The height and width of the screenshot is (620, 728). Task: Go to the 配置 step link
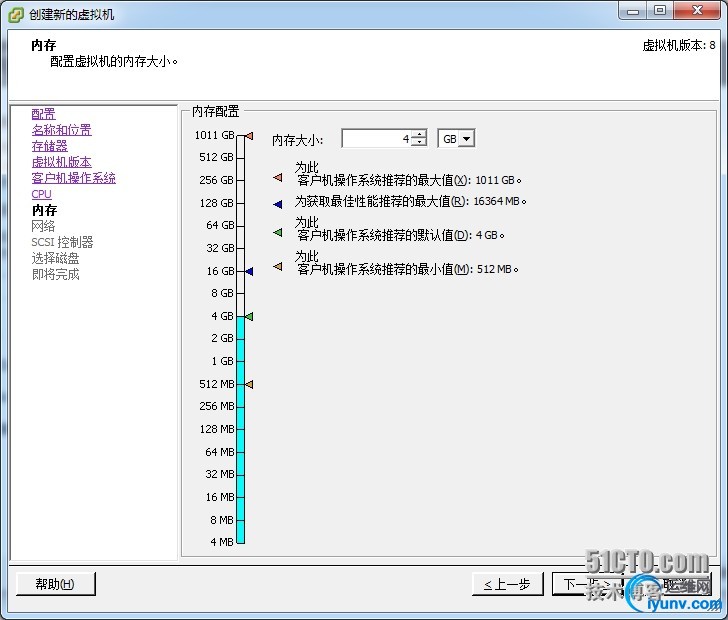[x=43, y=114]
